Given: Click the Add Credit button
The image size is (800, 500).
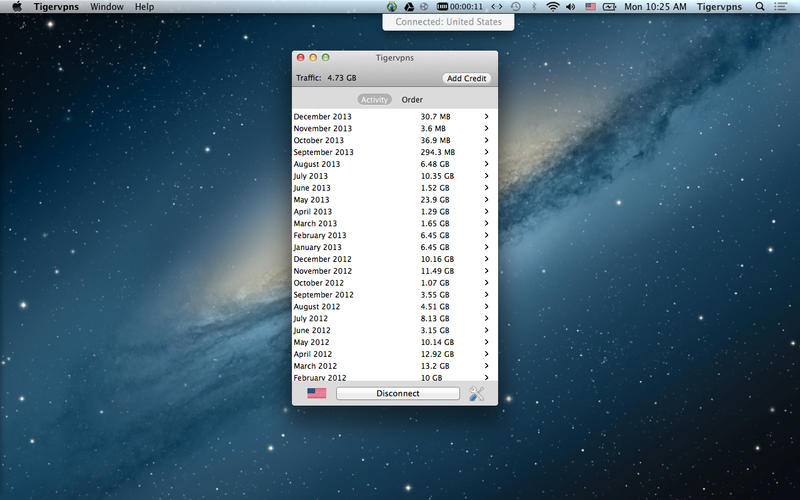Looking at the screenshot, I should (466, 78).
